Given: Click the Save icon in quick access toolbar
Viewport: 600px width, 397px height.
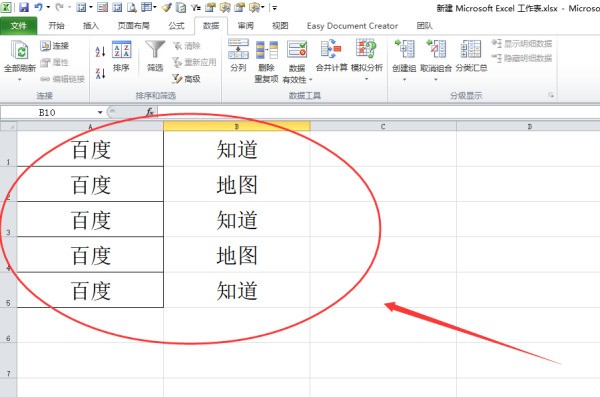Looking at the screenshot, I should 24,7.
